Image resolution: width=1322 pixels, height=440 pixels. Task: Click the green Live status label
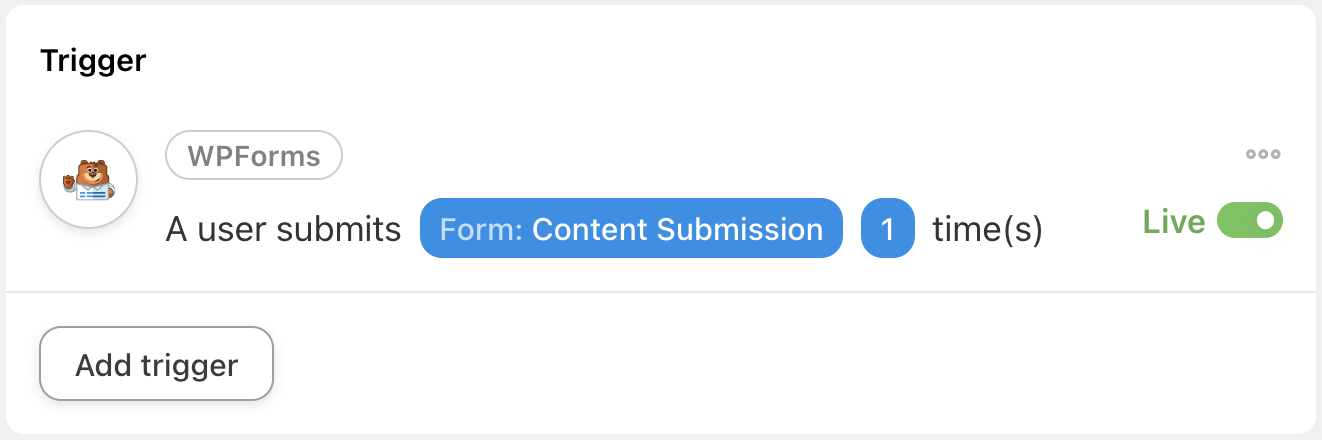(1174, 222)
